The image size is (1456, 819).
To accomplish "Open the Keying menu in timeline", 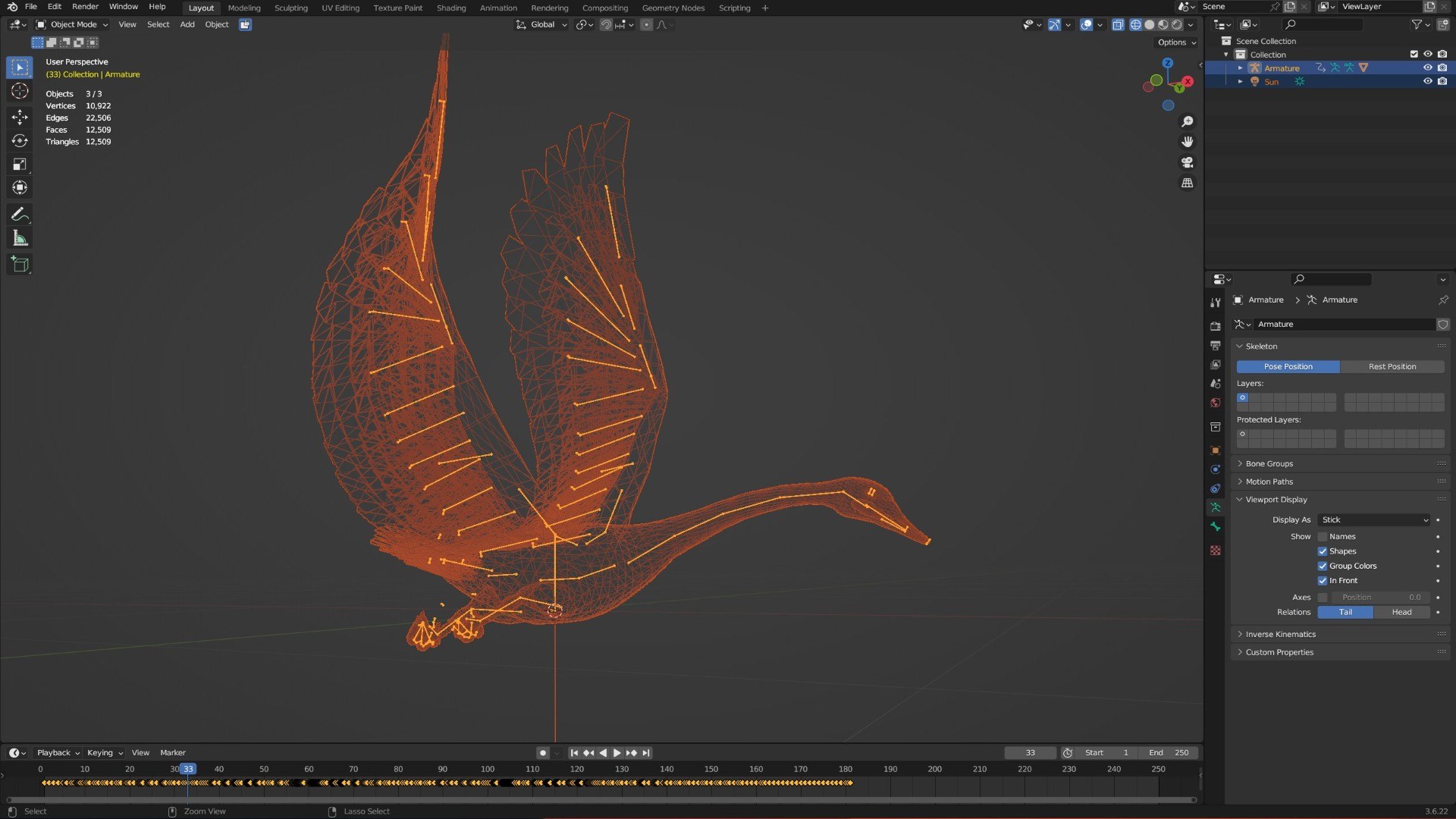I will 105,753.
